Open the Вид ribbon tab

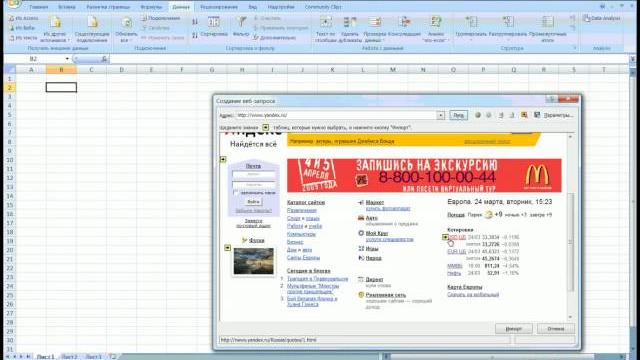(x=253, y=7)
